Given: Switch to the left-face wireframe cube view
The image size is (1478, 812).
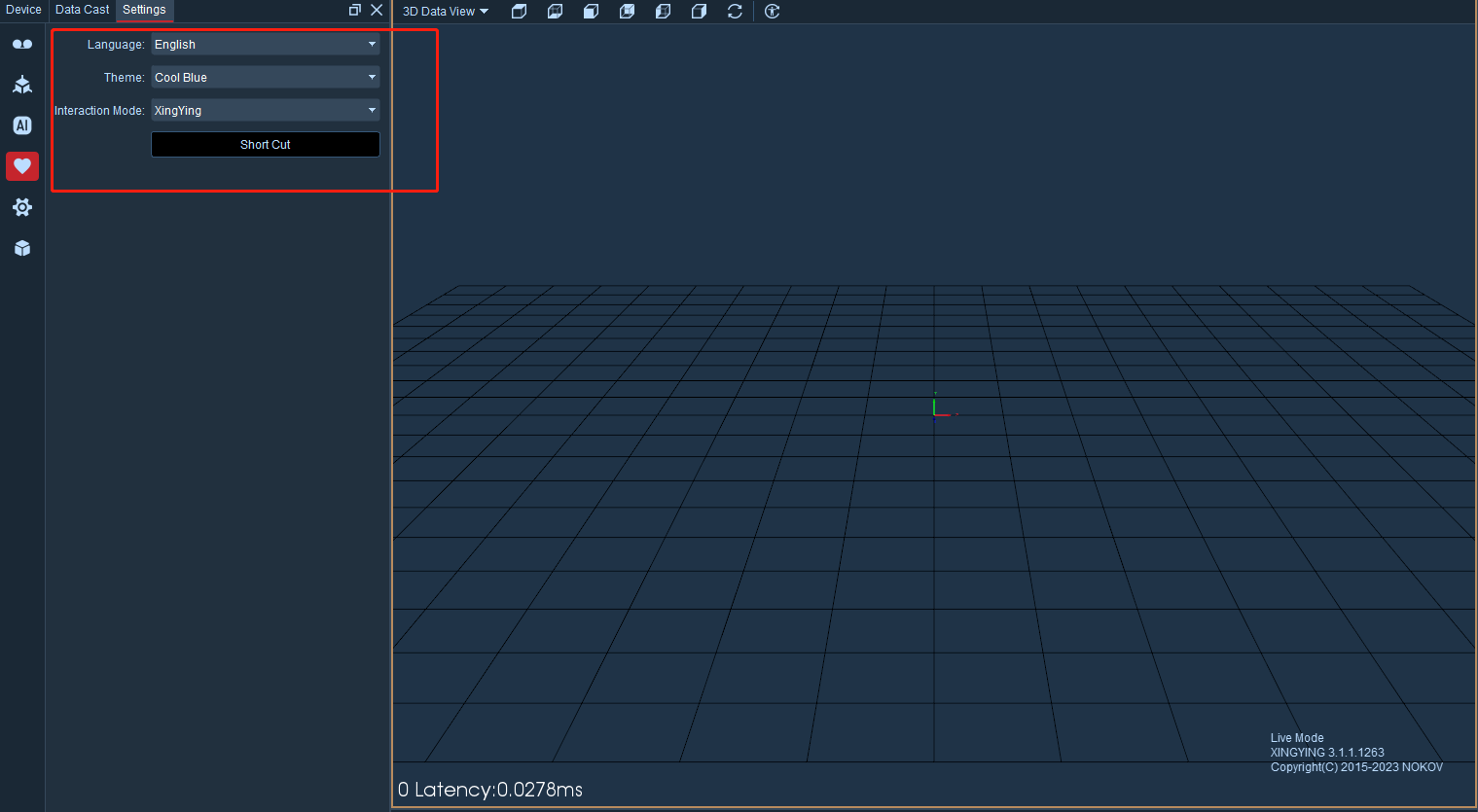Looking at the screenshot, I should click(663, 12).
